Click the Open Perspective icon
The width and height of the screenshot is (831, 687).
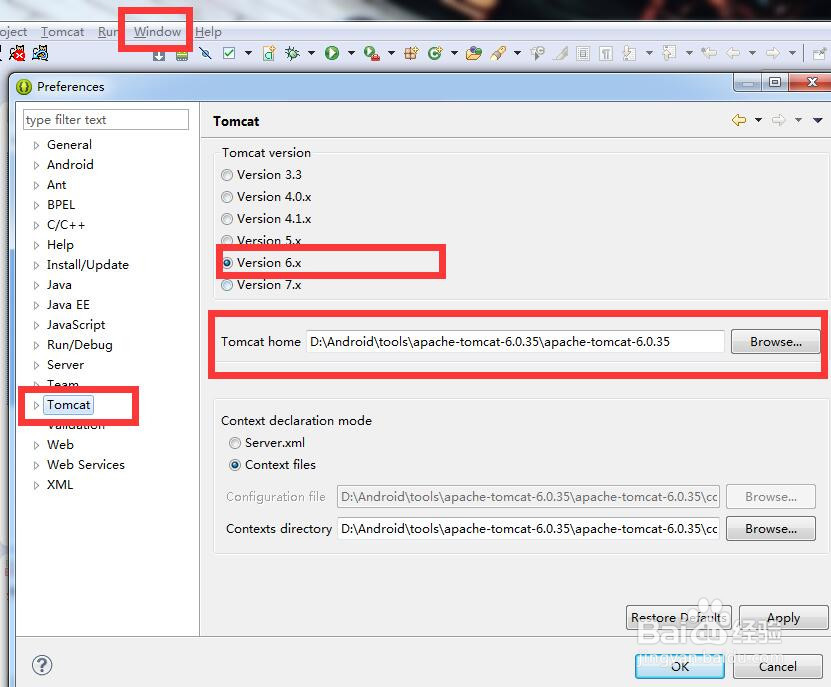819,53
